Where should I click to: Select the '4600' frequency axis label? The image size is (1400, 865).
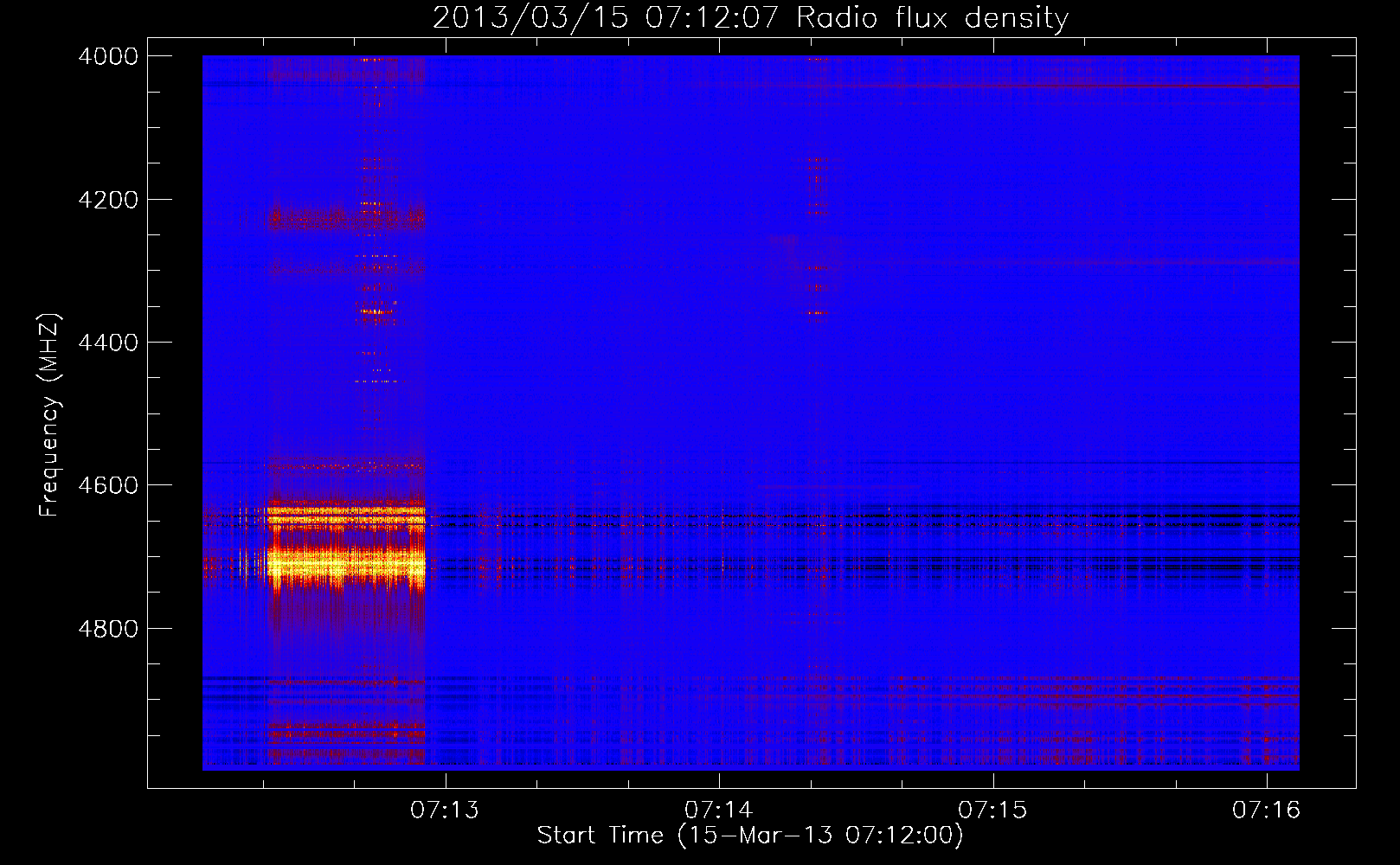pos(108,485)
